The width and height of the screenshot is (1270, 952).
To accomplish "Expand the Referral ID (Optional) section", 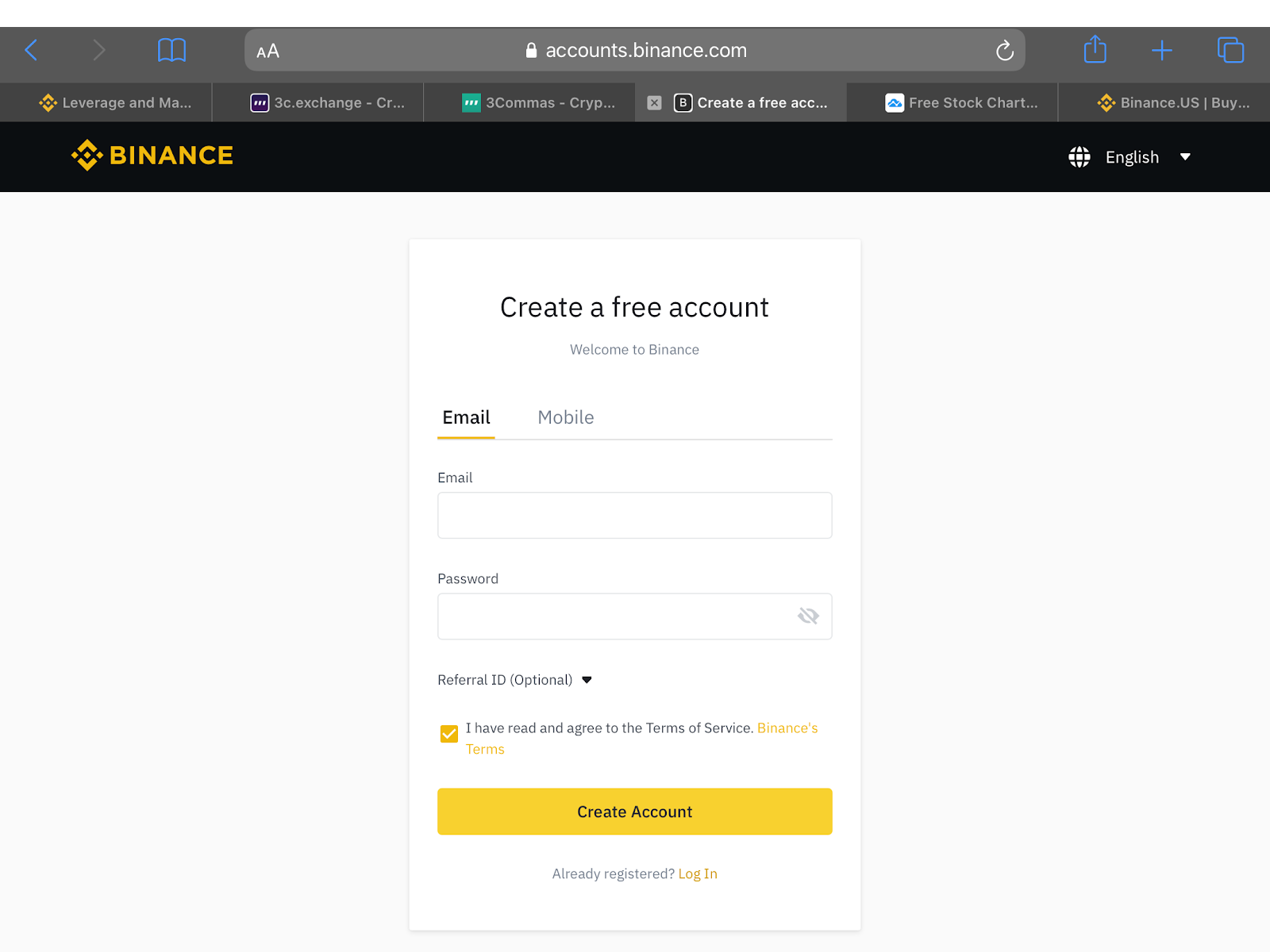I will tap(515, 680).
